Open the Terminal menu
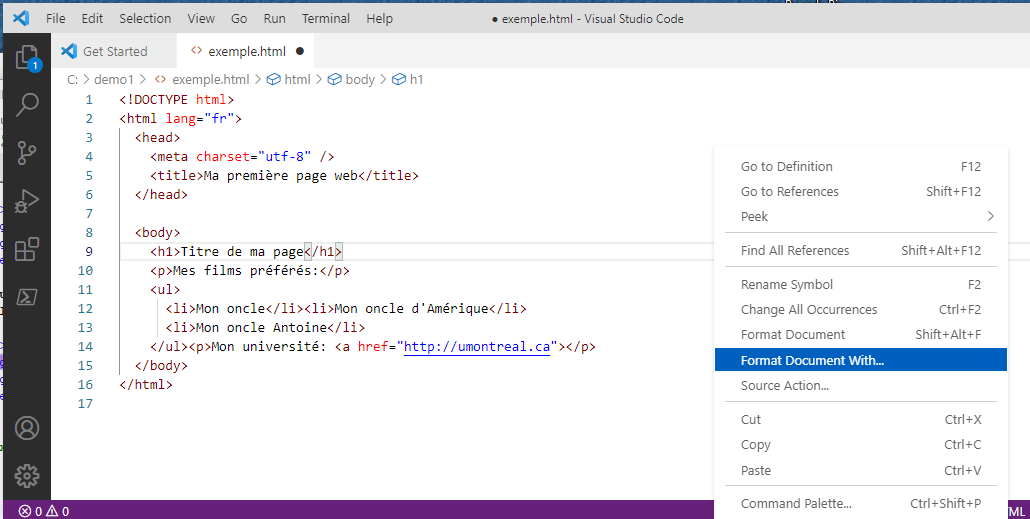This screenshot has width=1030, height=519. (x=326, y=18)
